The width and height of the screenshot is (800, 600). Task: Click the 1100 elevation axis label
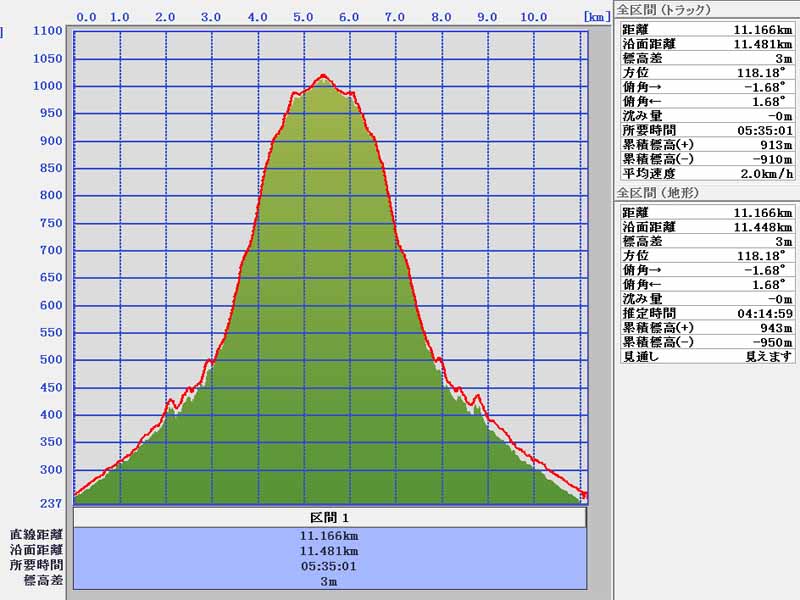point(47,31)
